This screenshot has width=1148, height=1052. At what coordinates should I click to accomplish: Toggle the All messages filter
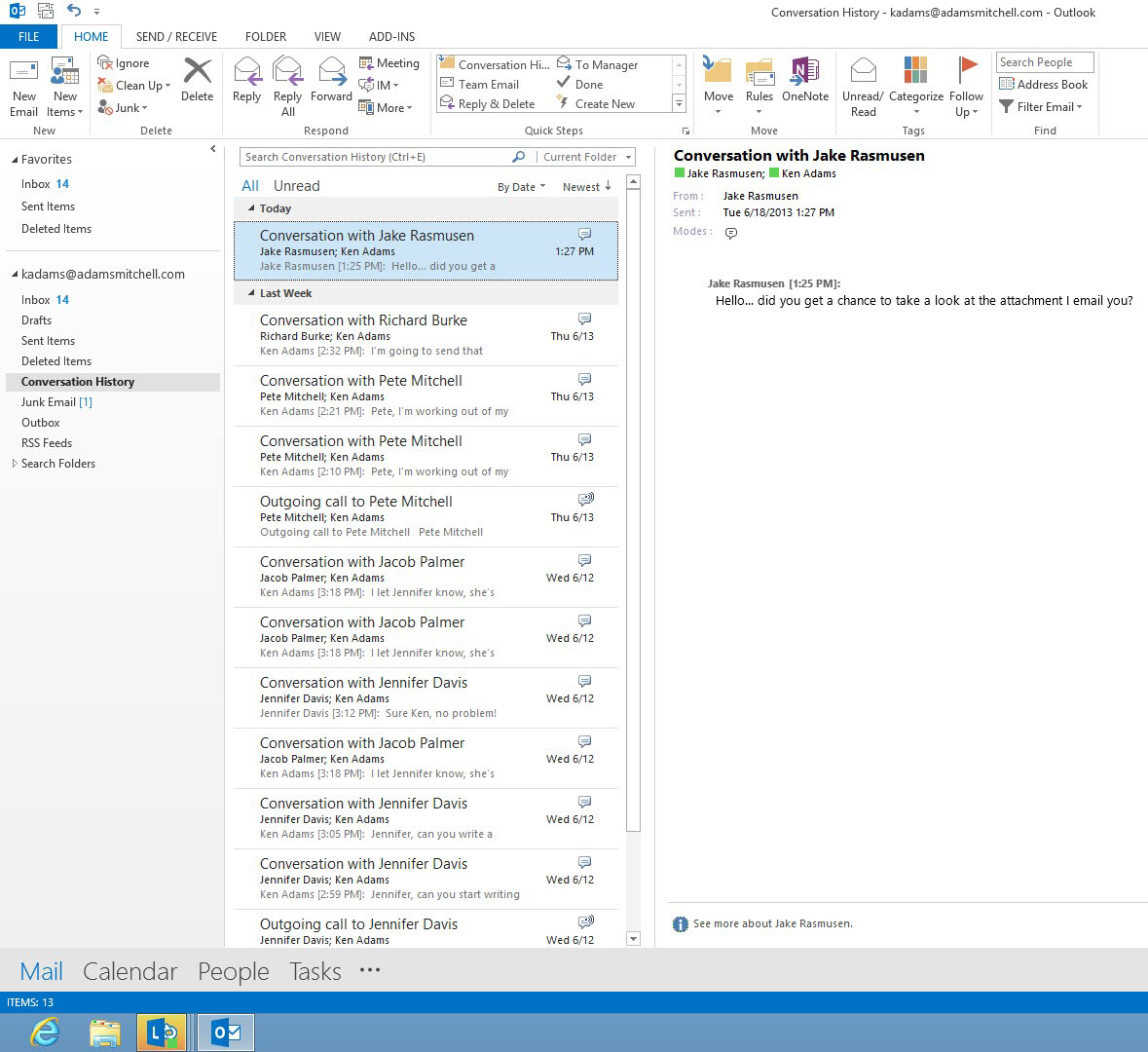(x=250, y=186)
